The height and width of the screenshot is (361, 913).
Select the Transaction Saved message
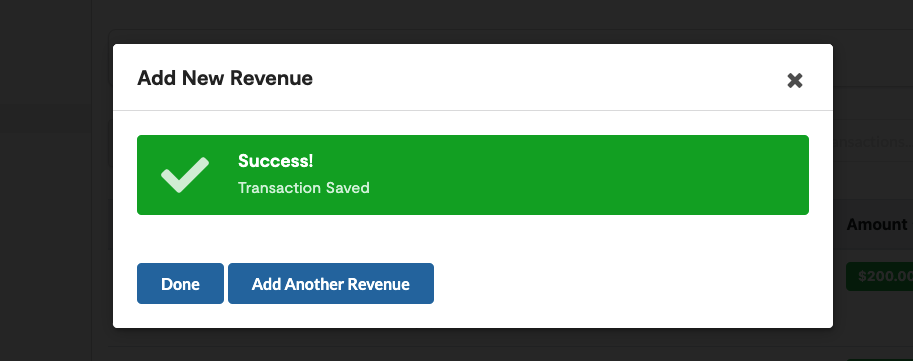click(x=303, y=188)
